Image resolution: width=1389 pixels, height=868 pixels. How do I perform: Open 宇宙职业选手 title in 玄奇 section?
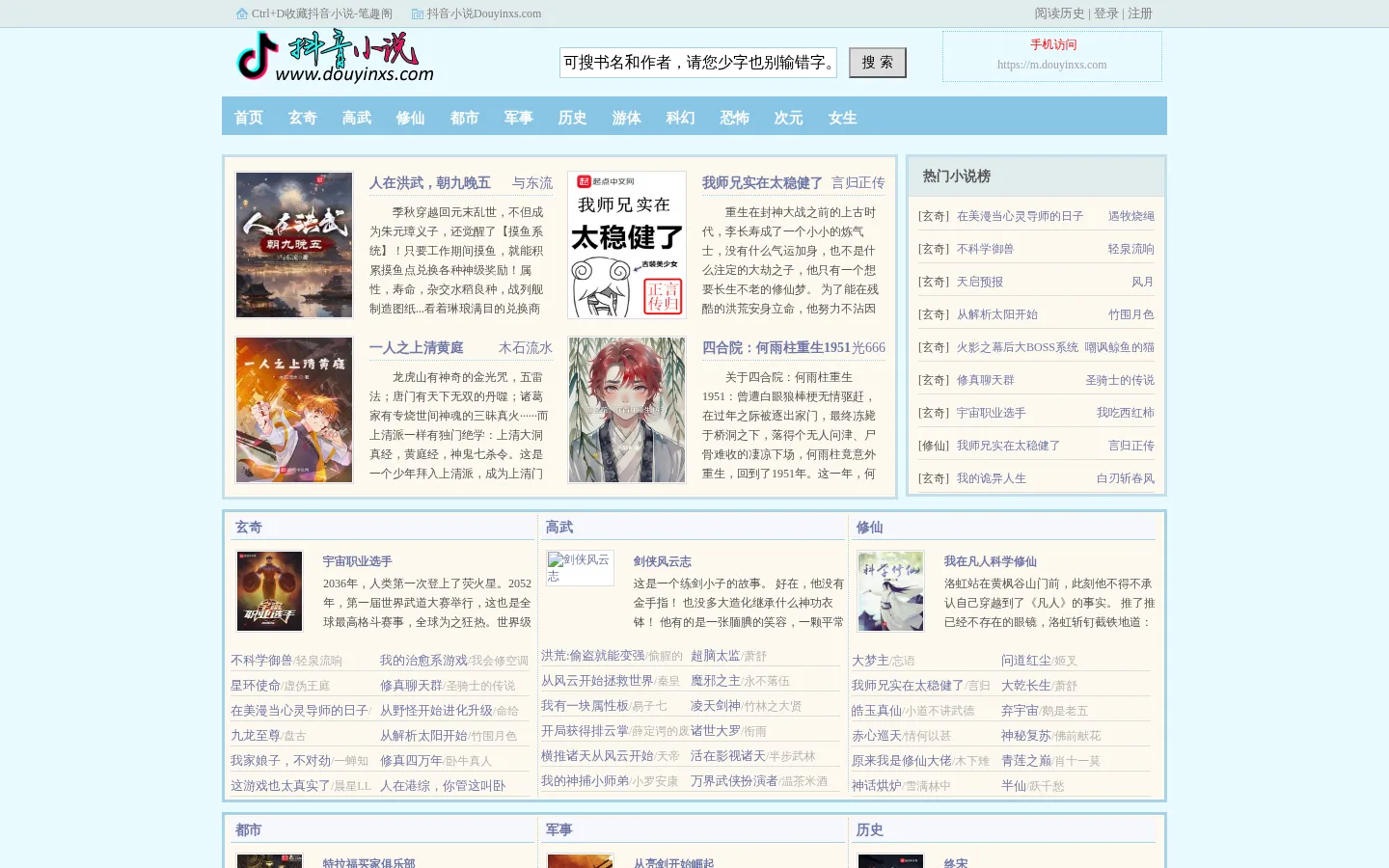pyautogui.click(x=358, y=561)
